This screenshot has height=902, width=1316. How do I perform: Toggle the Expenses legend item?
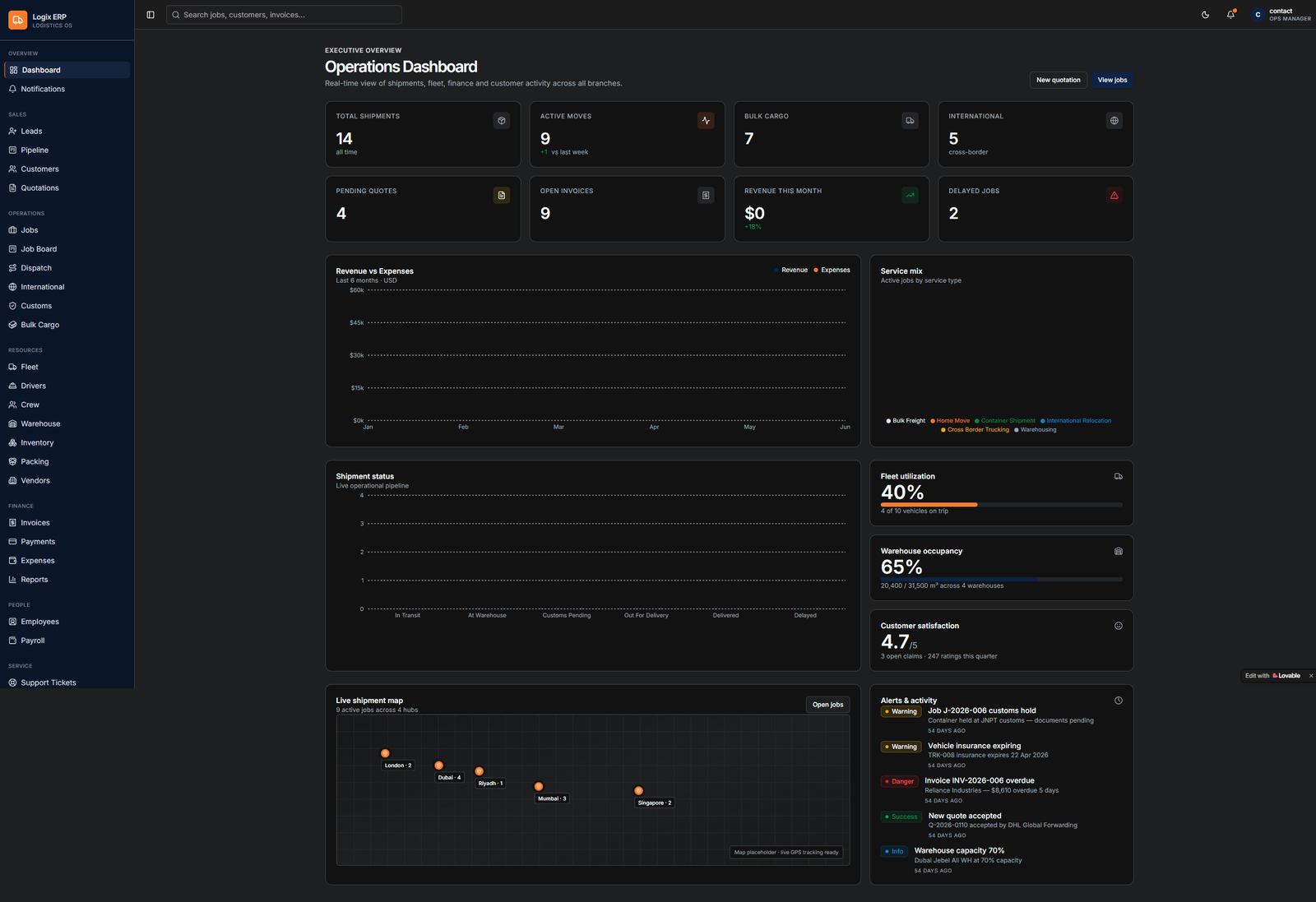pos(832,270)
